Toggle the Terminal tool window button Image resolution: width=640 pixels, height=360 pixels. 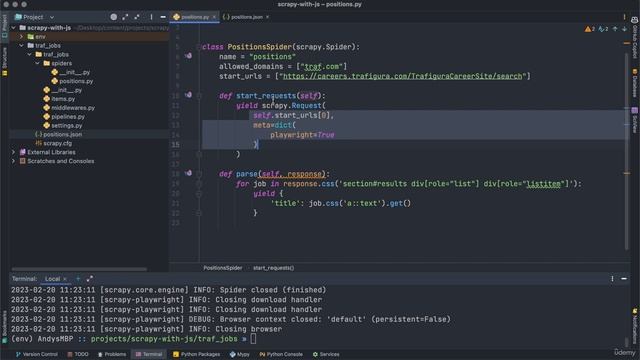[149, 354]
